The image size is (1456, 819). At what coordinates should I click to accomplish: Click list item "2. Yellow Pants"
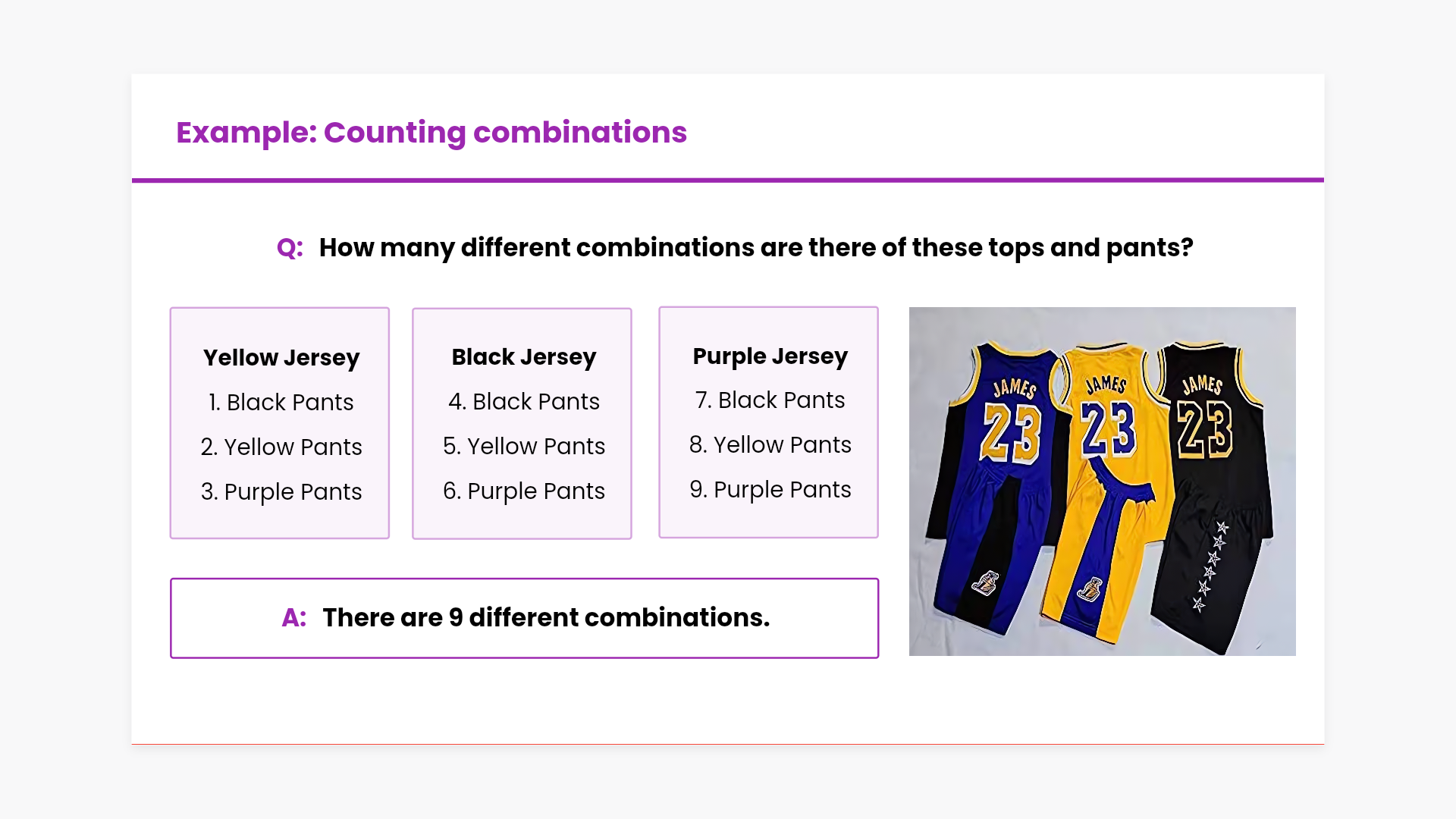coord(281,447)
